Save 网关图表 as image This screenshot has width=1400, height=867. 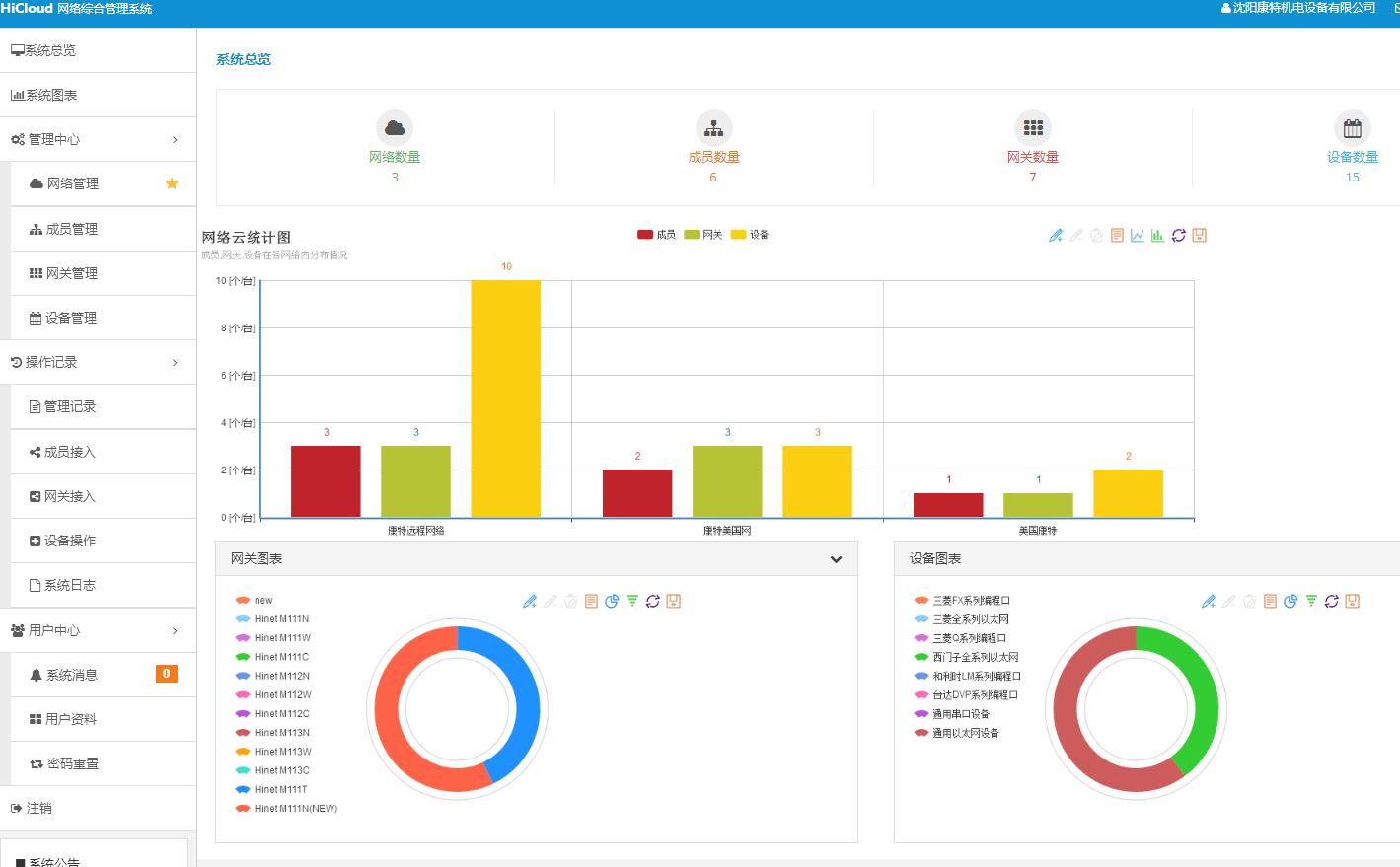tap(674, 601)
